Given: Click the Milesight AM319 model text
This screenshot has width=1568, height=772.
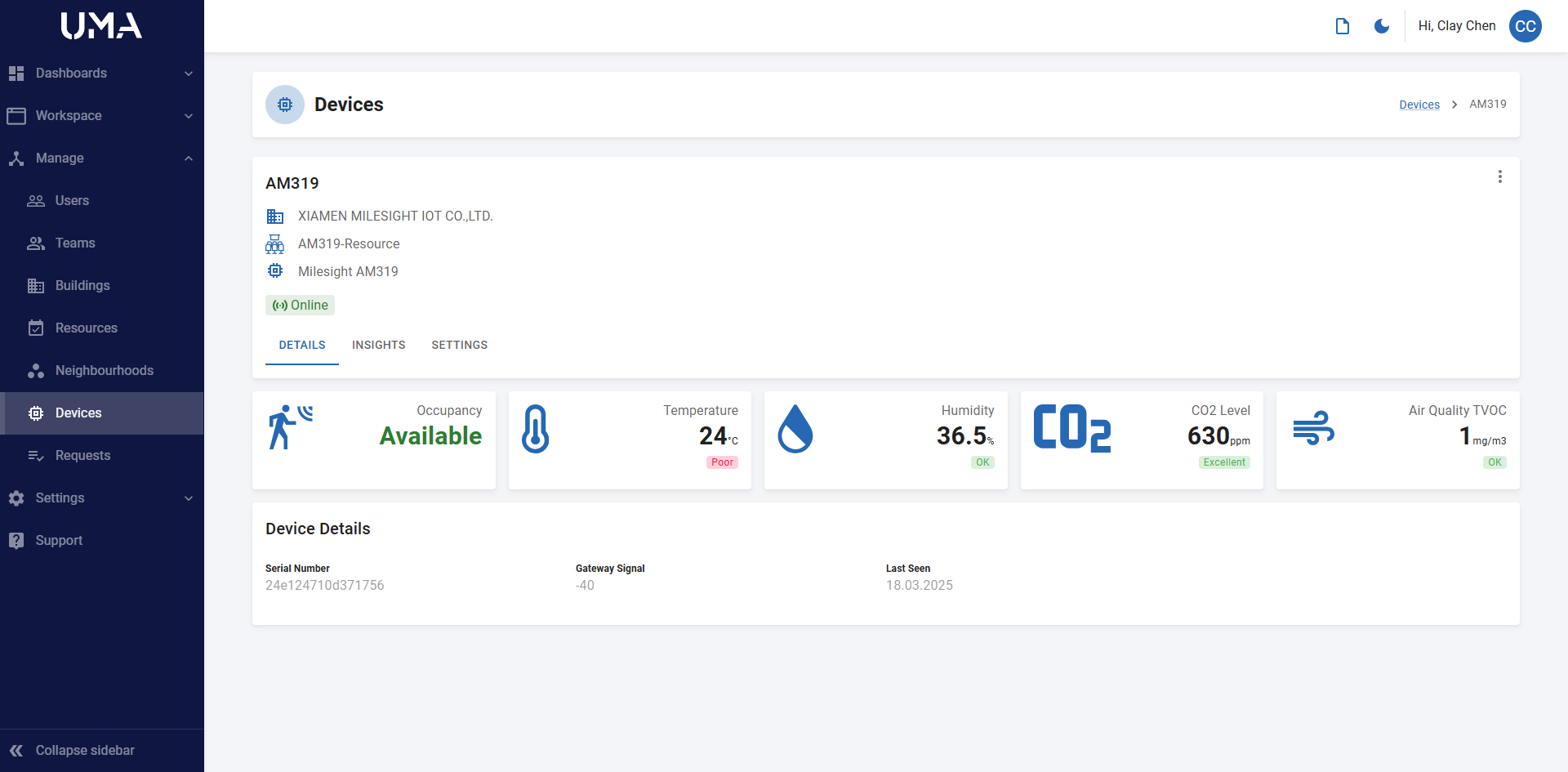Looking at the screenshot, I should 348,272.
